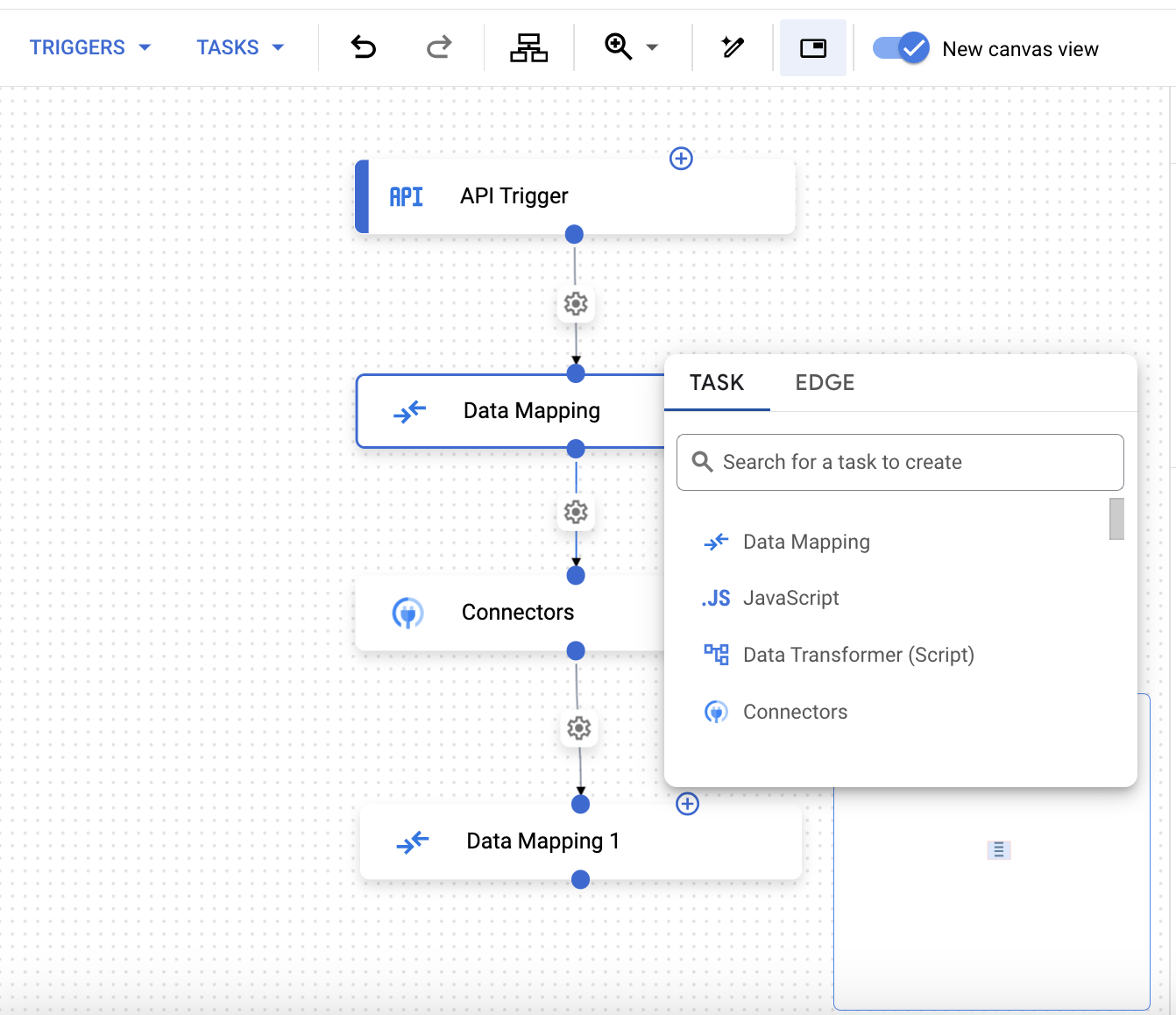Click the auto-layout diagram icon
Screen dimensions: 1176x1015
click(528, 47)
